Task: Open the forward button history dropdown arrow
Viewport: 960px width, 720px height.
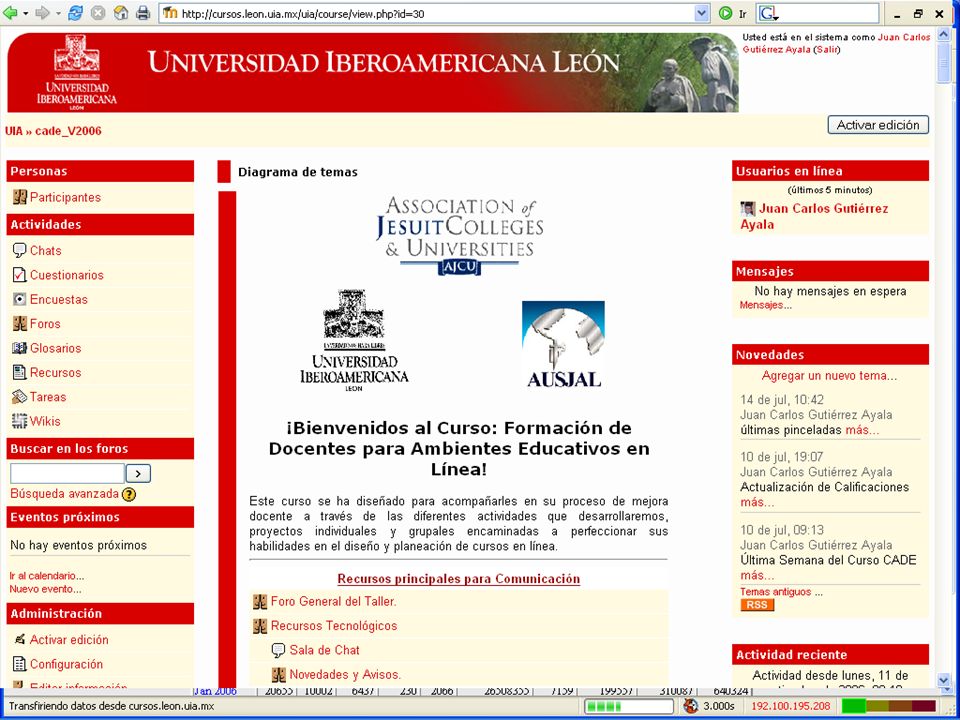Action: [58, 13]
